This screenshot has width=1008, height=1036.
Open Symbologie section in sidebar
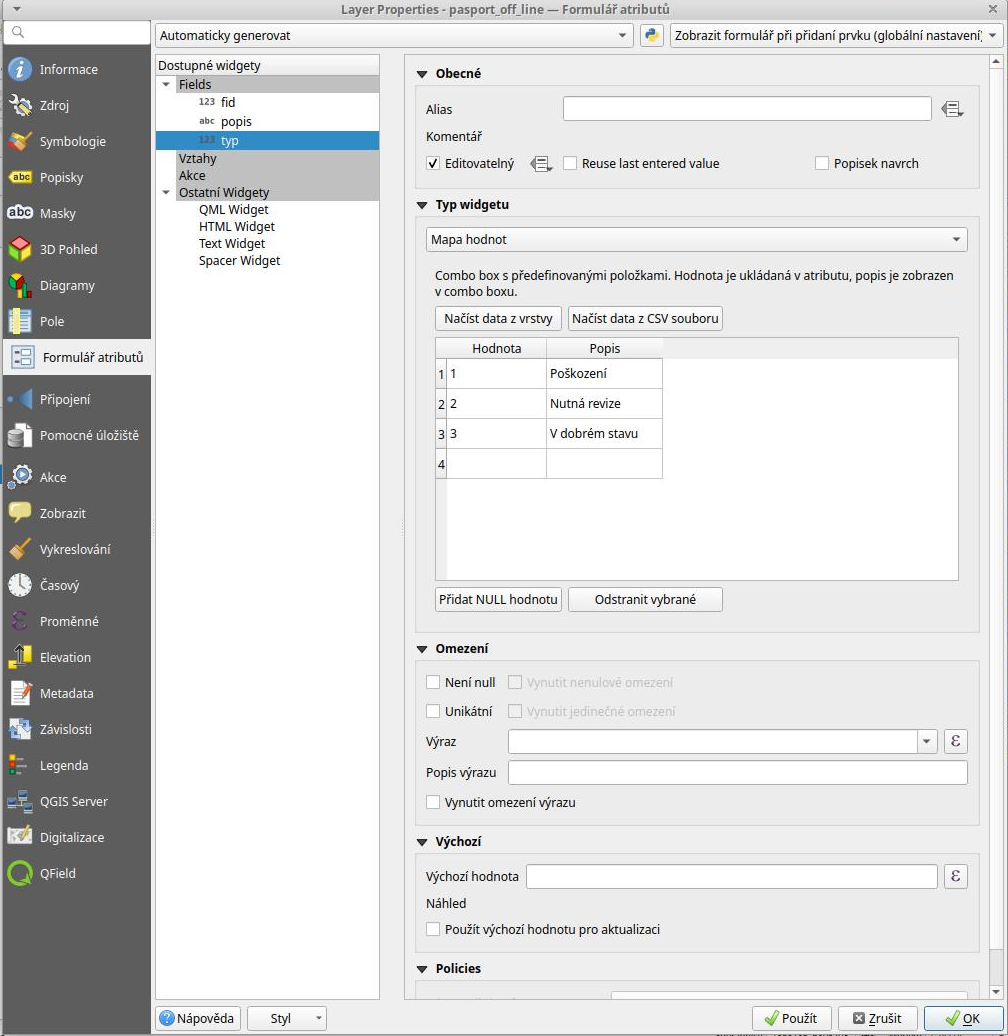72,142
